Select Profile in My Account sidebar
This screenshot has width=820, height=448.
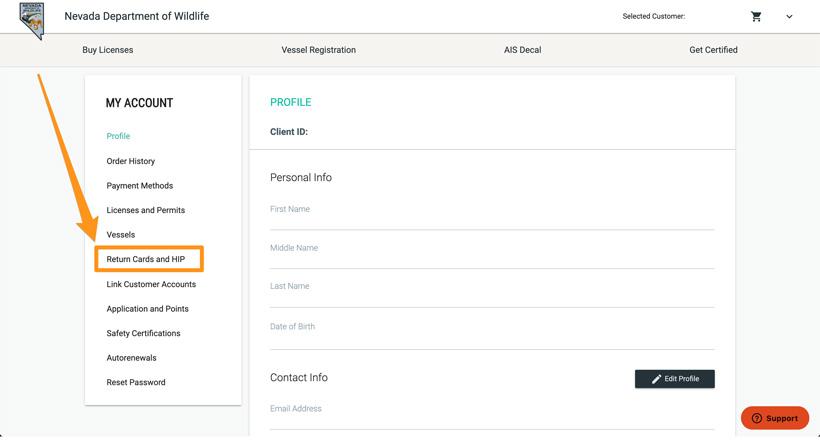tap(118, 136)
